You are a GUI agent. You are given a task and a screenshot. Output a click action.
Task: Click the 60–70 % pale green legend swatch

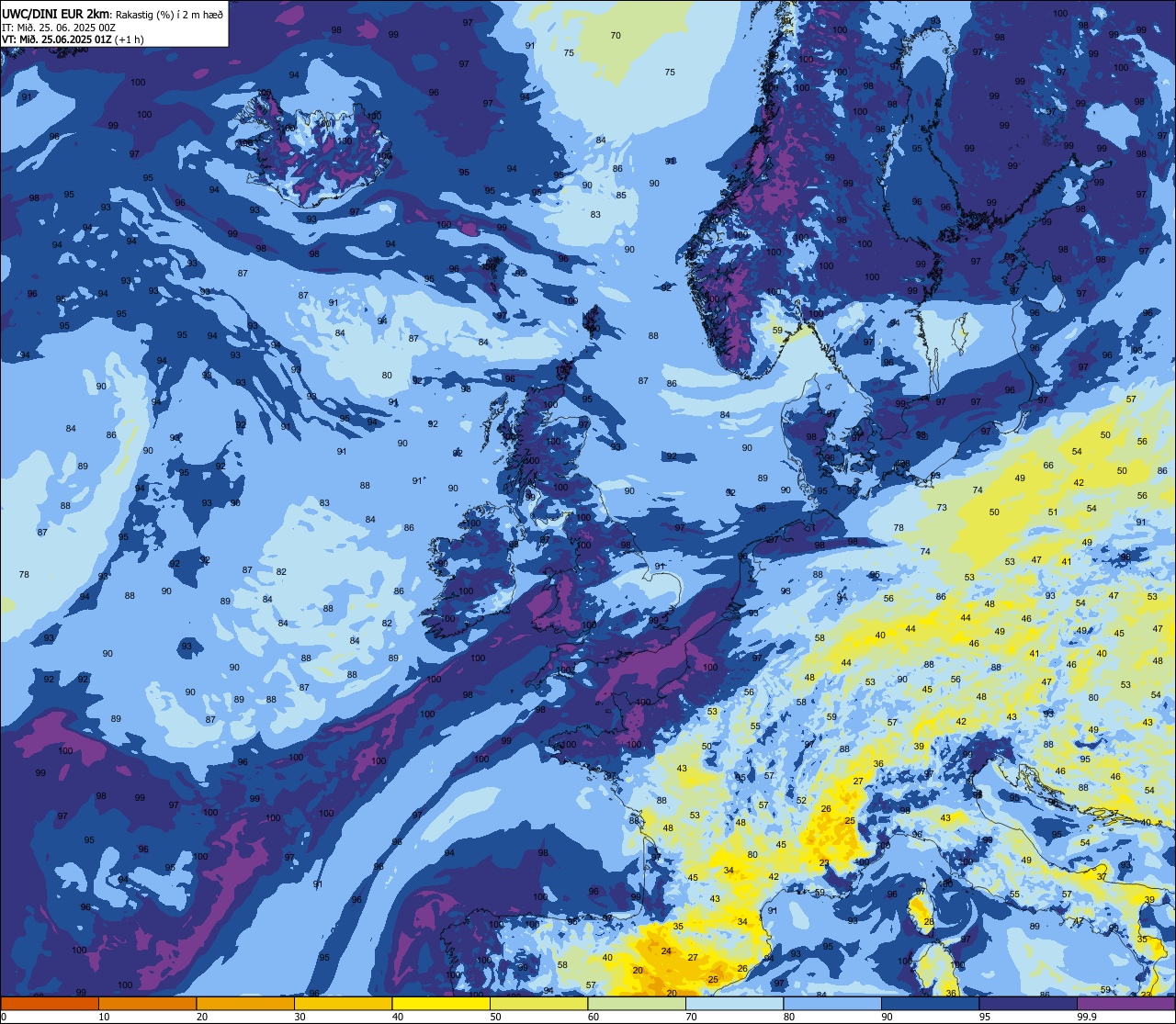point(637,1003)
